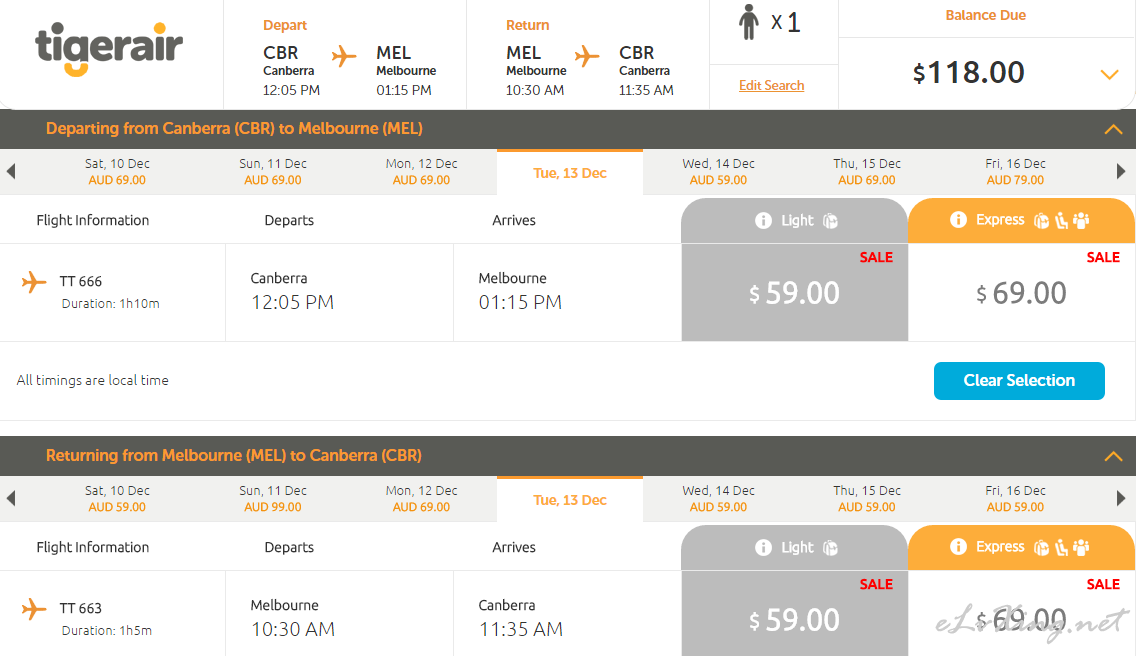1140x656 pixels.
Task: Click the Light fare info icon for departing flight
Action: pos(763,220)
